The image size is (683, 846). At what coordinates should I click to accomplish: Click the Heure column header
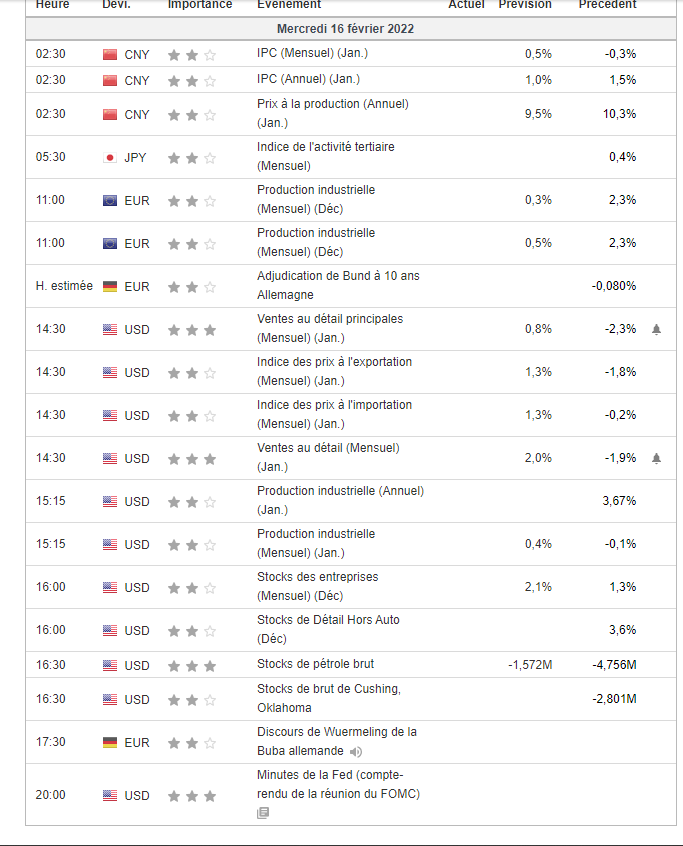point(52,5)
